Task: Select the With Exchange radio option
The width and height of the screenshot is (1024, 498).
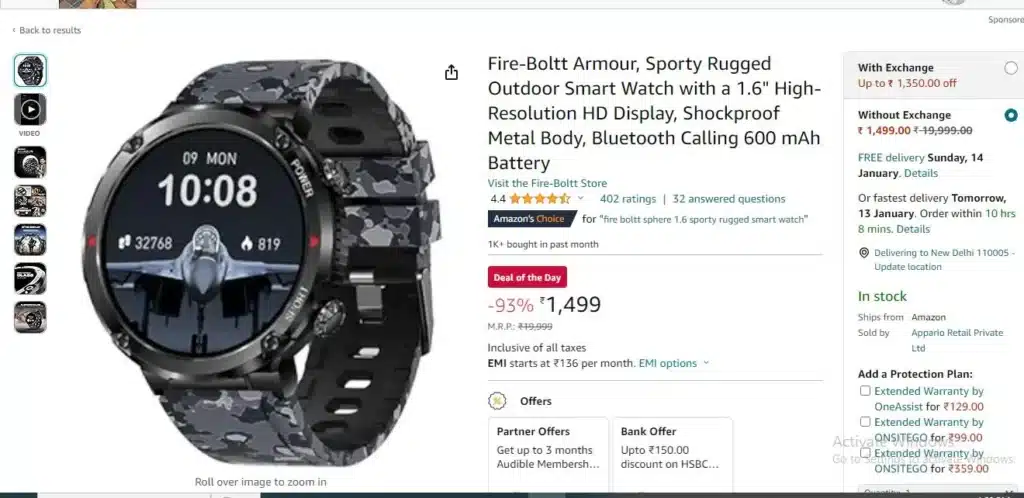Action: 1011,68
